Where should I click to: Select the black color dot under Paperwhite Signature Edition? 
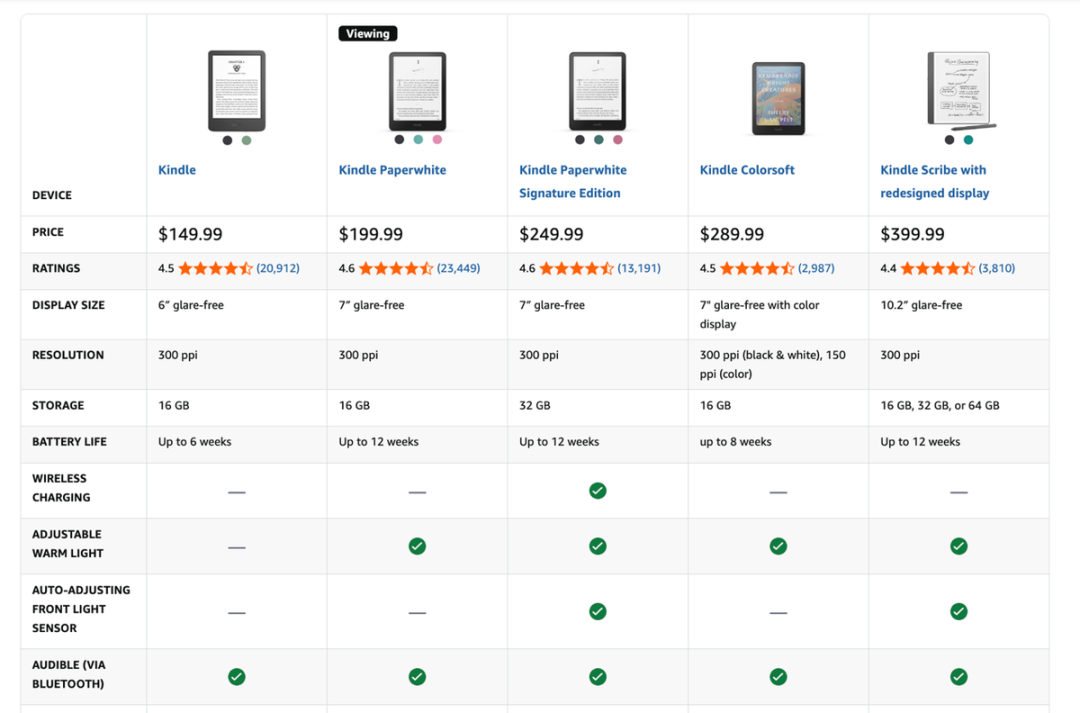point(580,140)
